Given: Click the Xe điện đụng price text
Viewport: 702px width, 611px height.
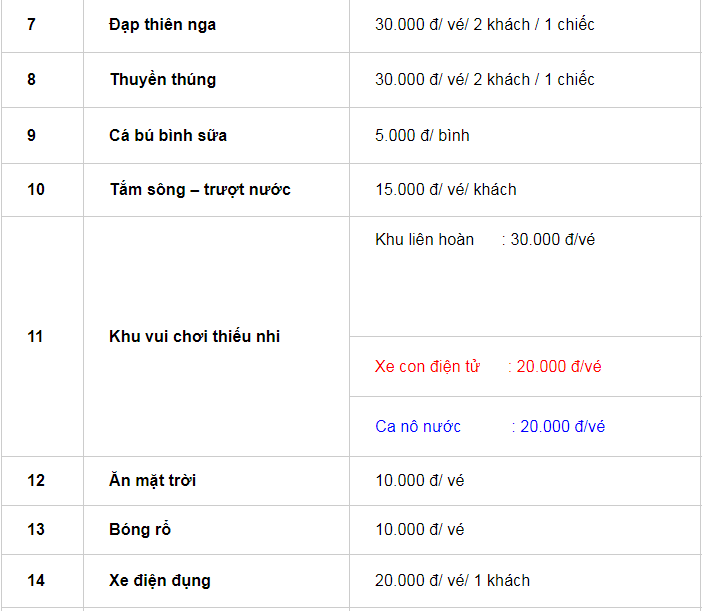Looking at the screenshot, I should pos(452,580).
